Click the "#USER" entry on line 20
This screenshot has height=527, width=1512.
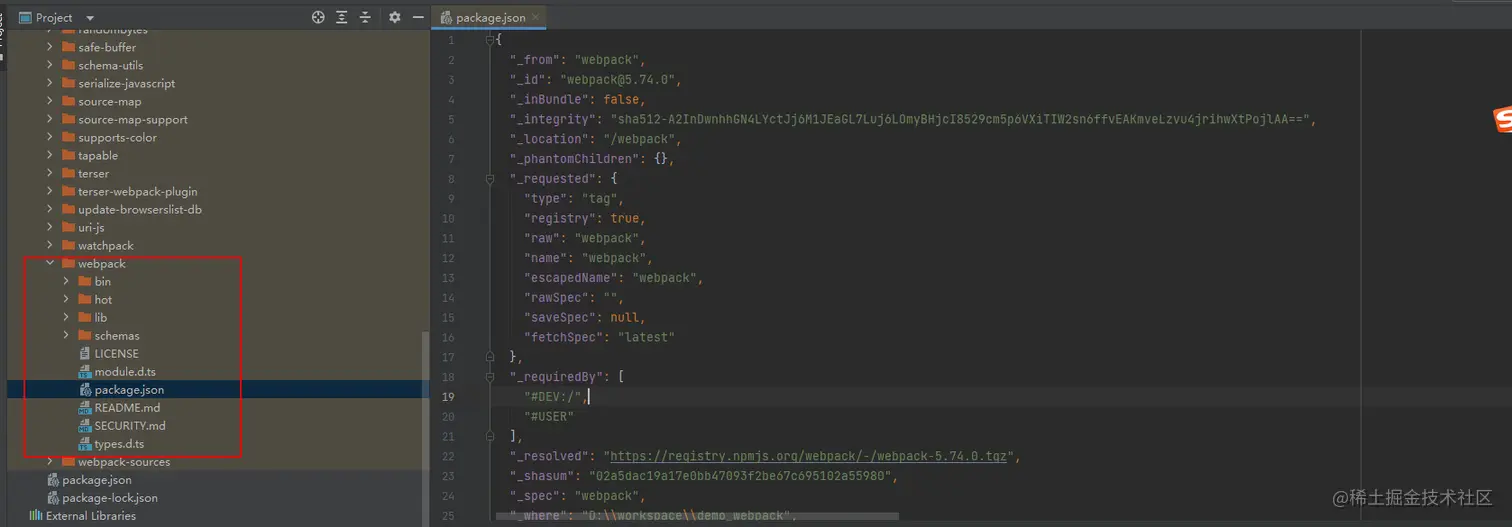pos(549,416)
